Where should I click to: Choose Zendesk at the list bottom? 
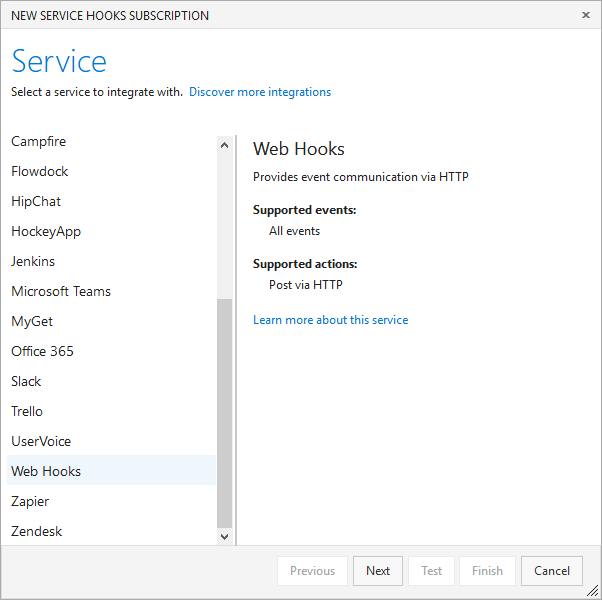coord(36,532)
